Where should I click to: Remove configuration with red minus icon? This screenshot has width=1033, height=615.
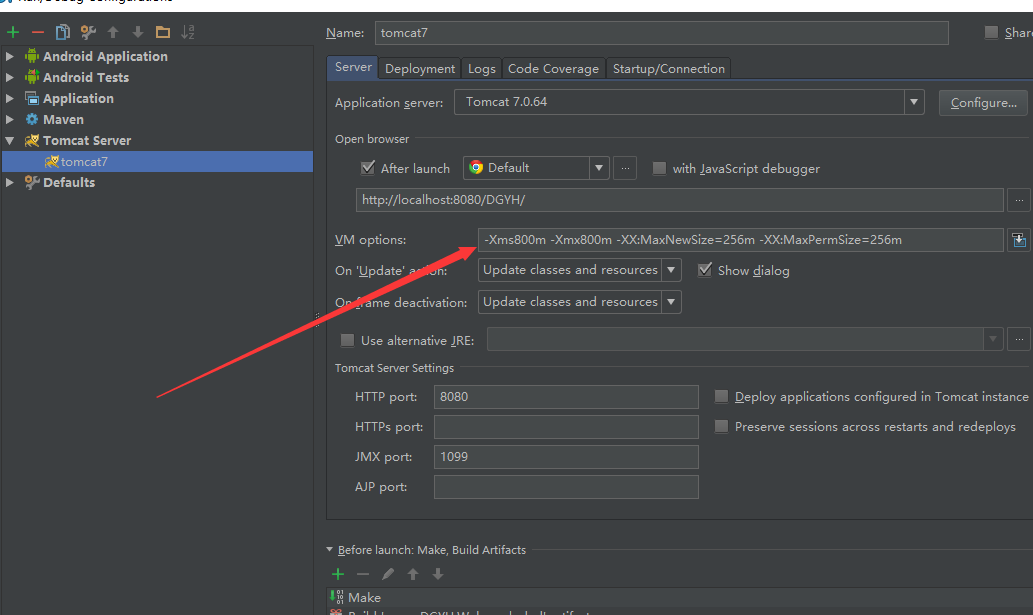38,32
